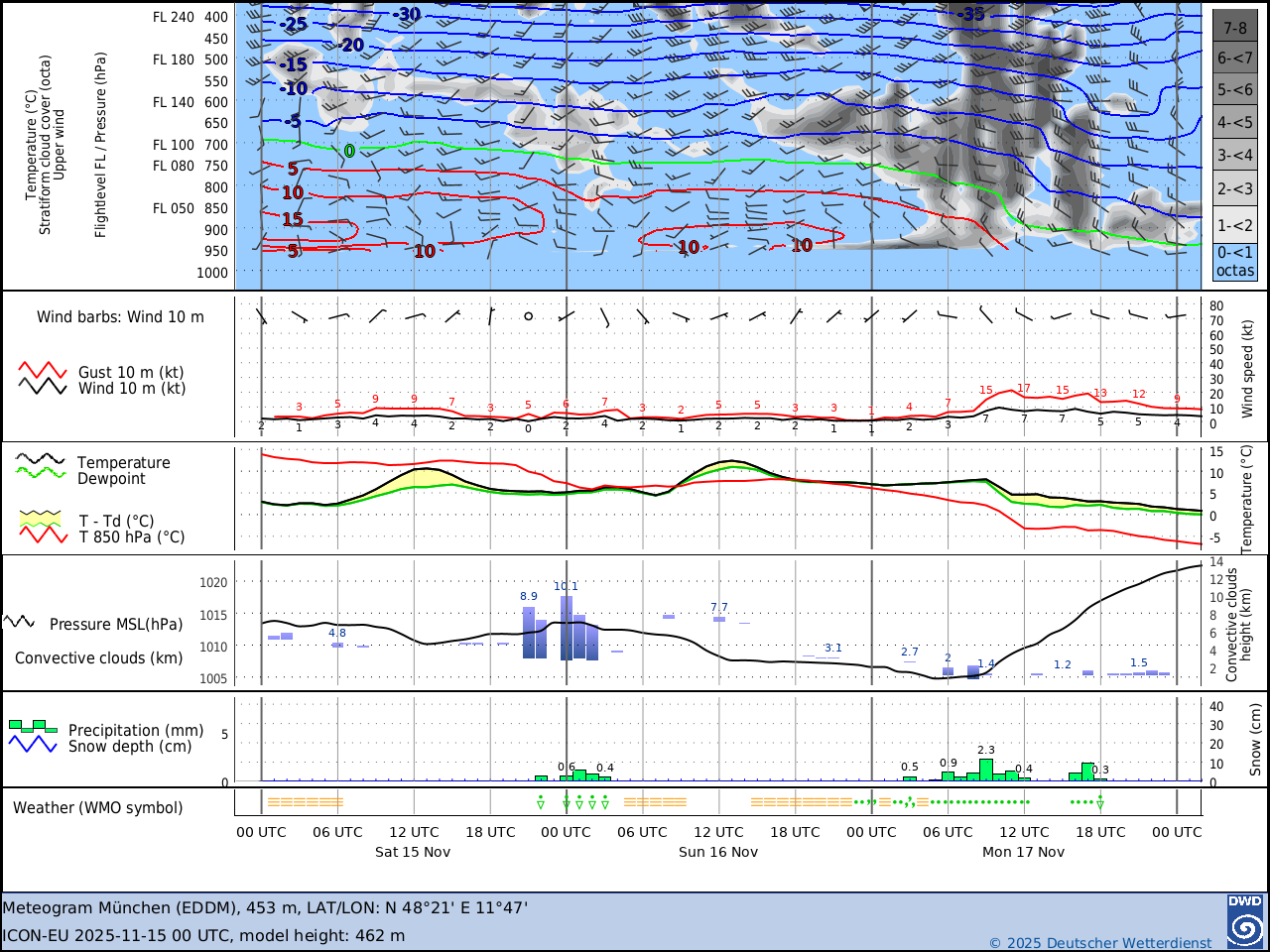Click the Pressure MSL legend line icon
The width and height of the screenshot is (1270, 952).
(20, 622)
